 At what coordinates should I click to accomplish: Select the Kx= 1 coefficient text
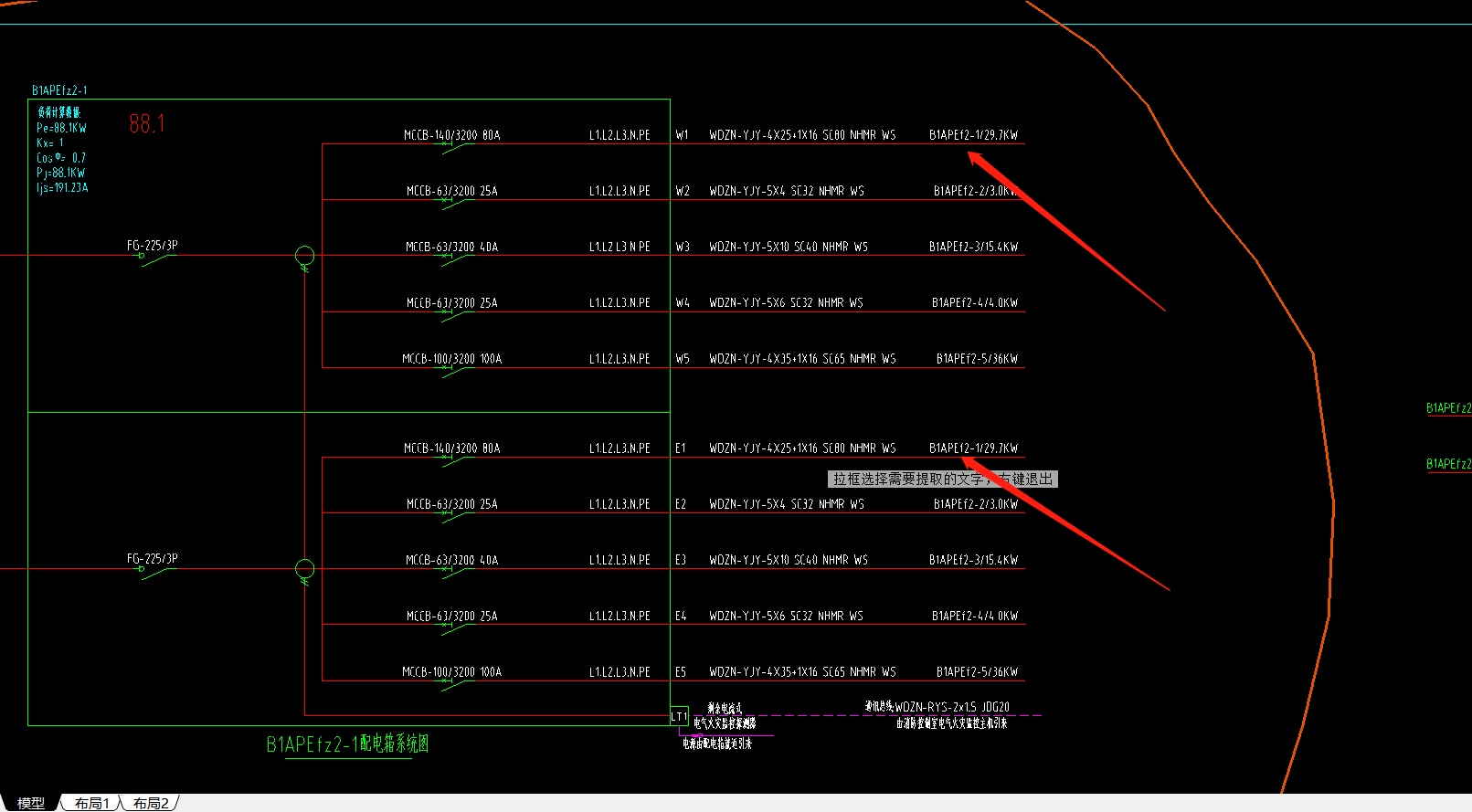50,143
